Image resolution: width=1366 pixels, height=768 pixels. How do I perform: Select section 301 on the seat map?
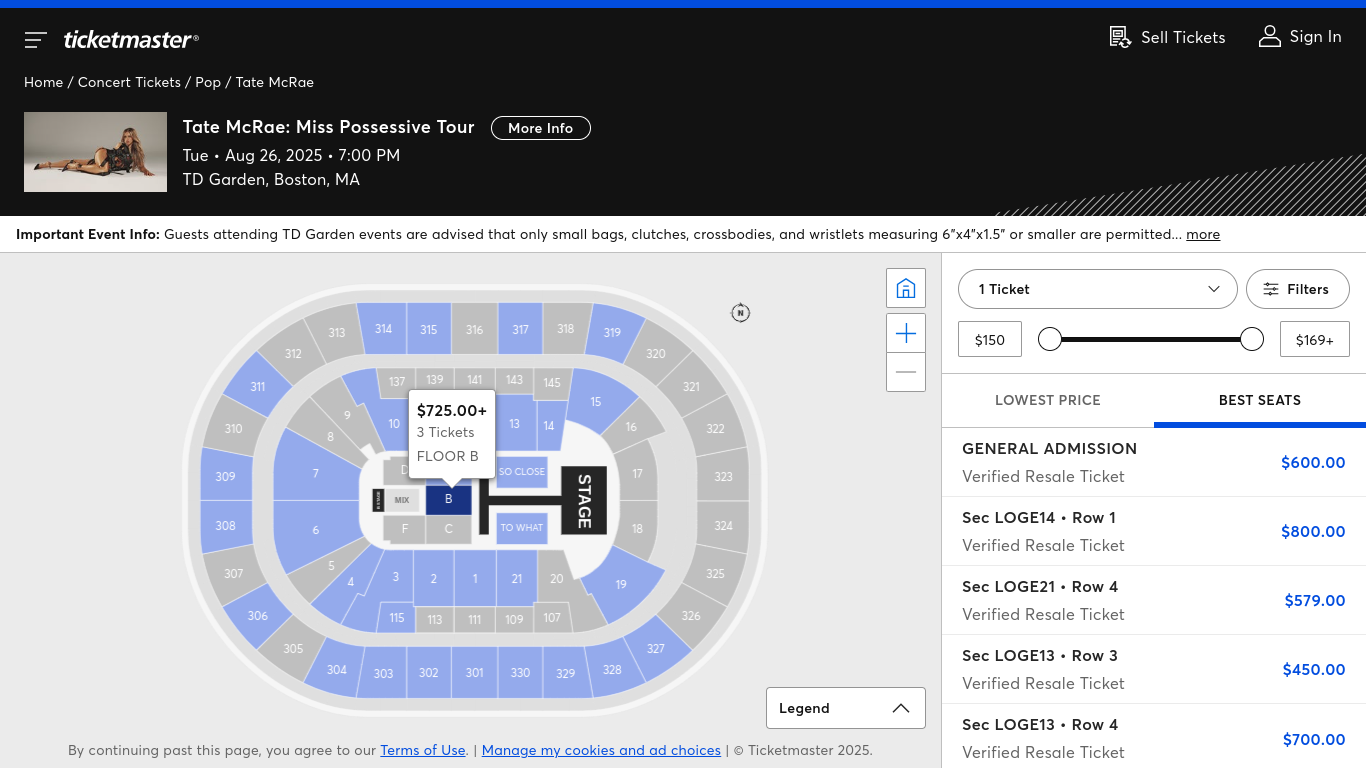click(475, 673)
